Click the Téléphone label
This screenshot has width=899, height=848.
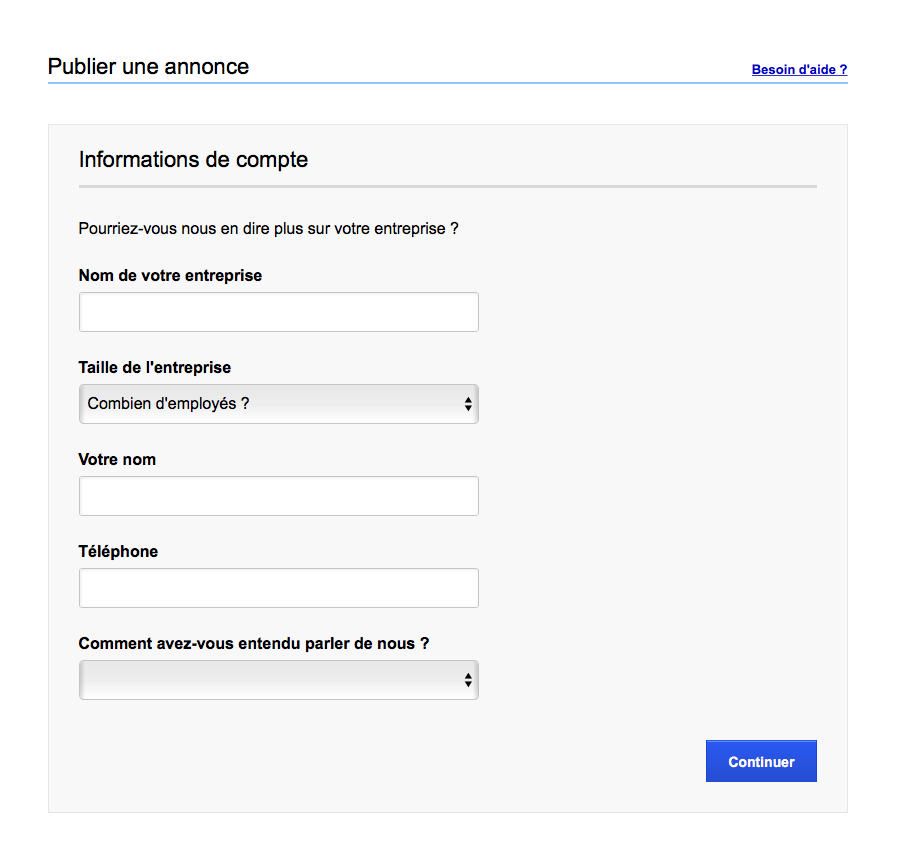coord(118,552)
